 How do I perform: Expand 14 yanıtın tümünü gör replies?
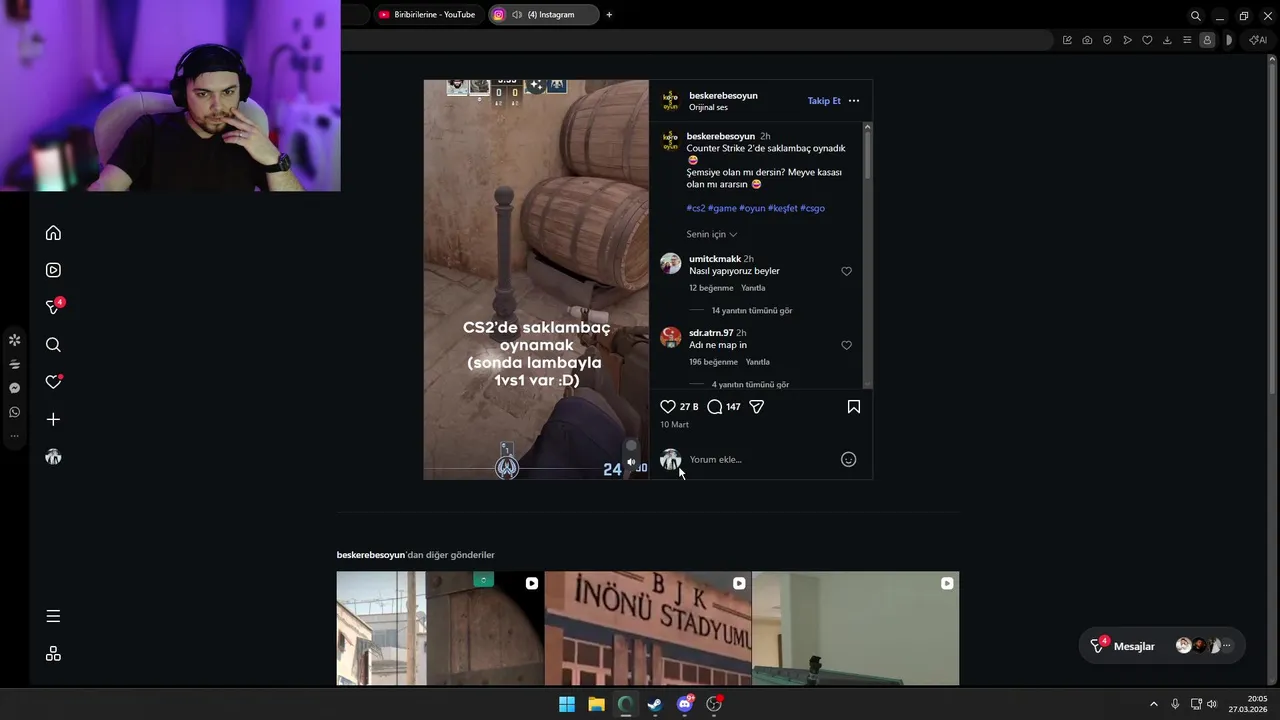coord(751,311)
